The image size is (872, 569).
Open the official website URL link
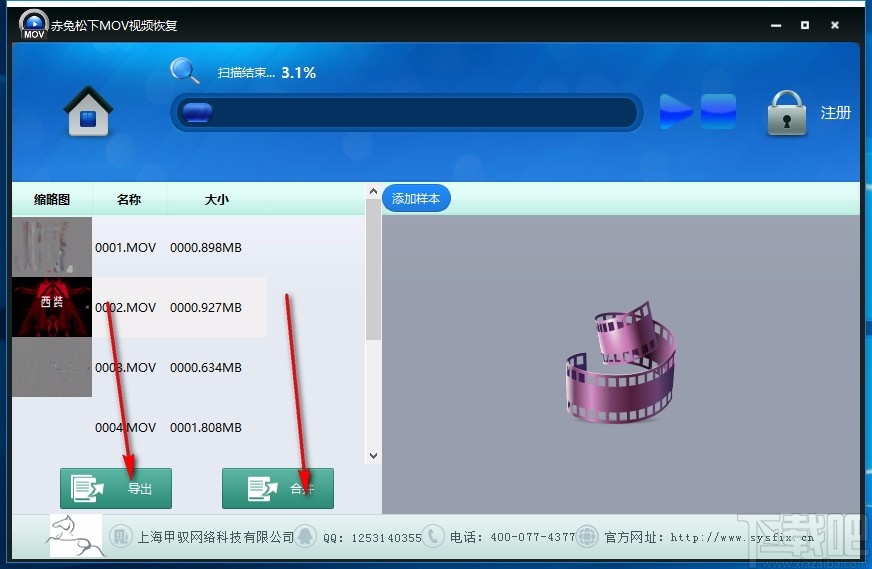click(742, 537)
